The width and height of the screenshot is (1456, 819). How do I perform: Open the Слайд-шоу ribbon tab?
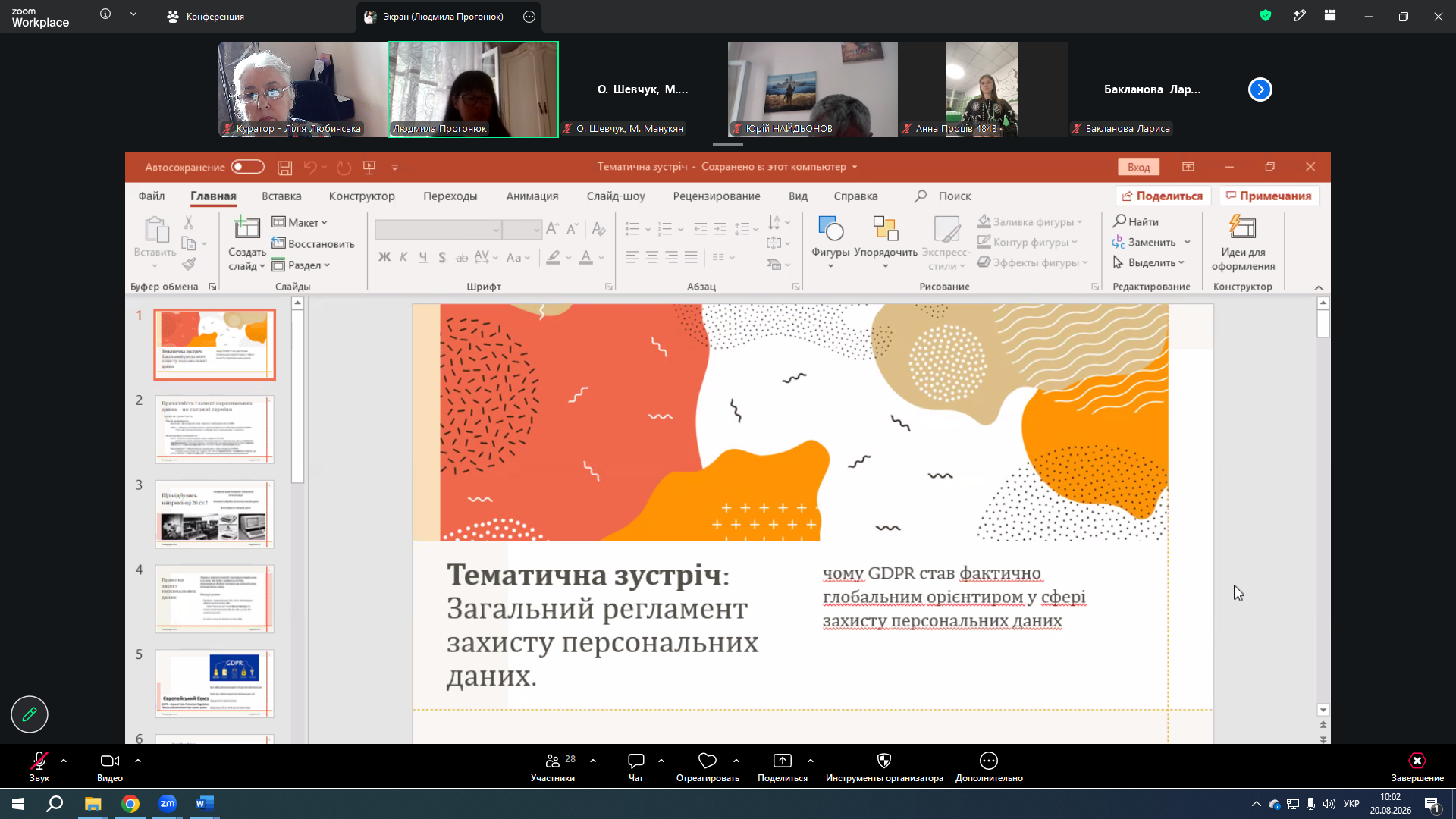click(616, 196)
